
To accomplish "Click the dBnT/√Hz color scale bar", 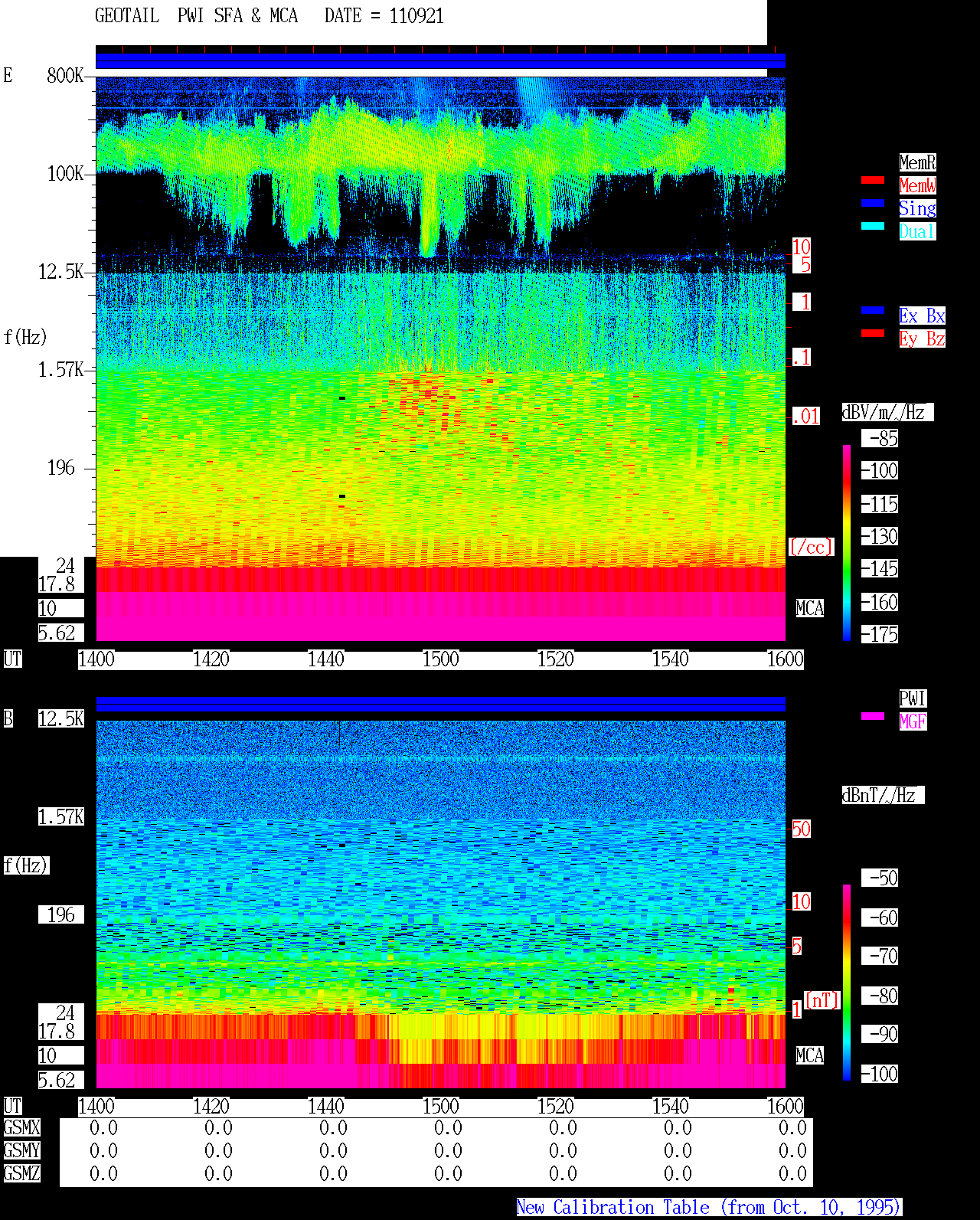I will click(847, 983).
